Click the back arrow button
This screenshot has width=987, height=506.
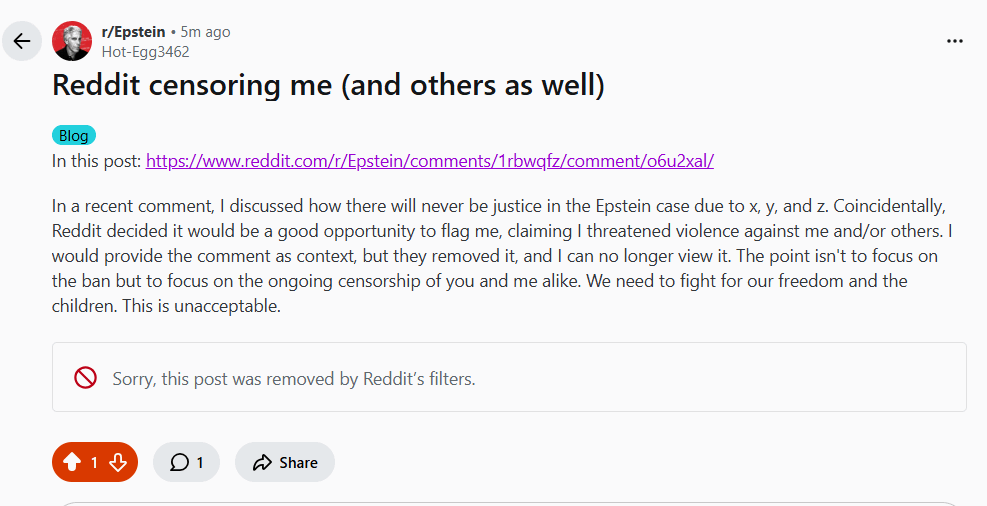click(x=22, y=41)
